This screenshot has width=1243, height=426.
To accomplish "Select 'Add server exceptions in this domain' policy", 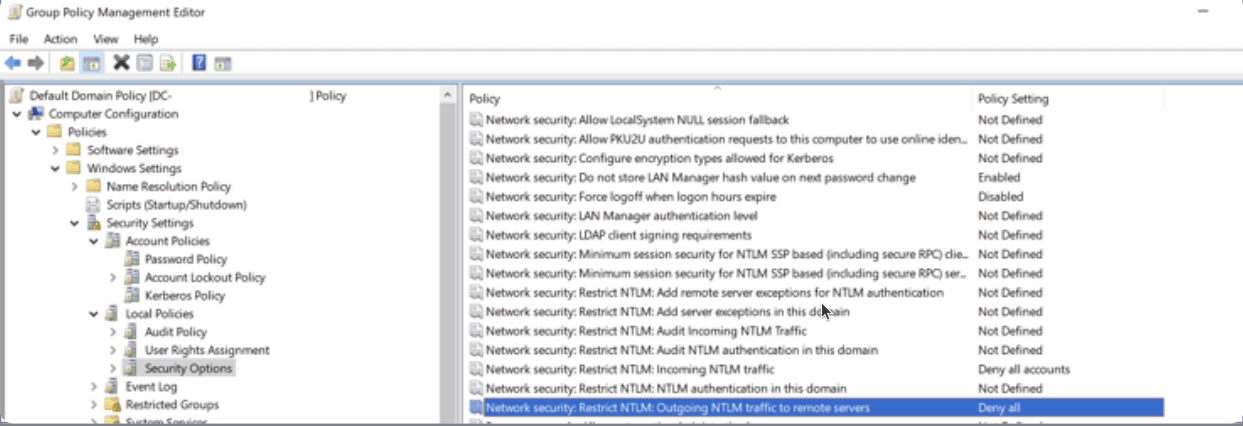I will pyautogui.click(x=667, y=312).
